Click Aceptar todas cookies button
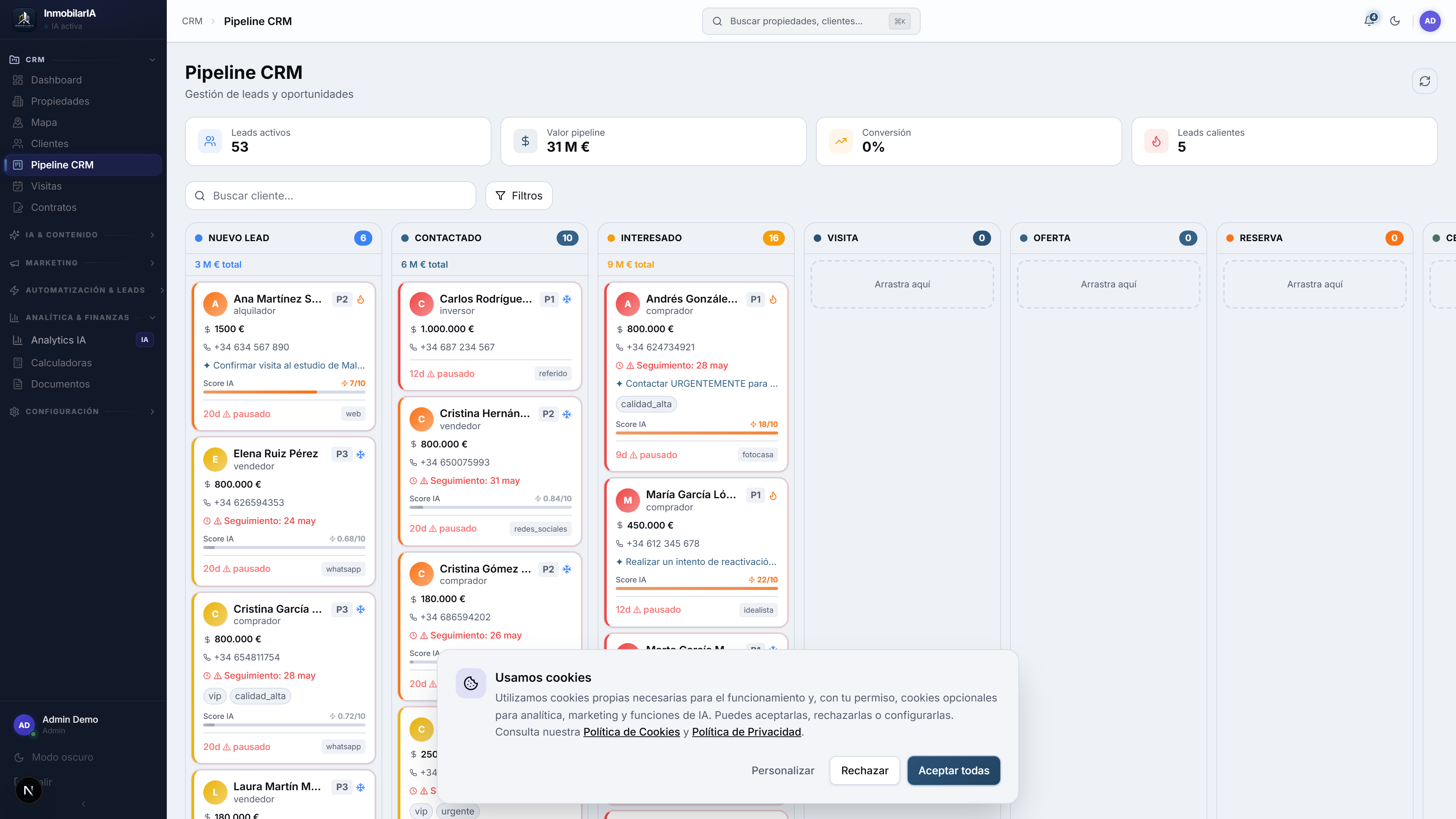This screenshot has width=1456, height=819. tap(954, 770)
